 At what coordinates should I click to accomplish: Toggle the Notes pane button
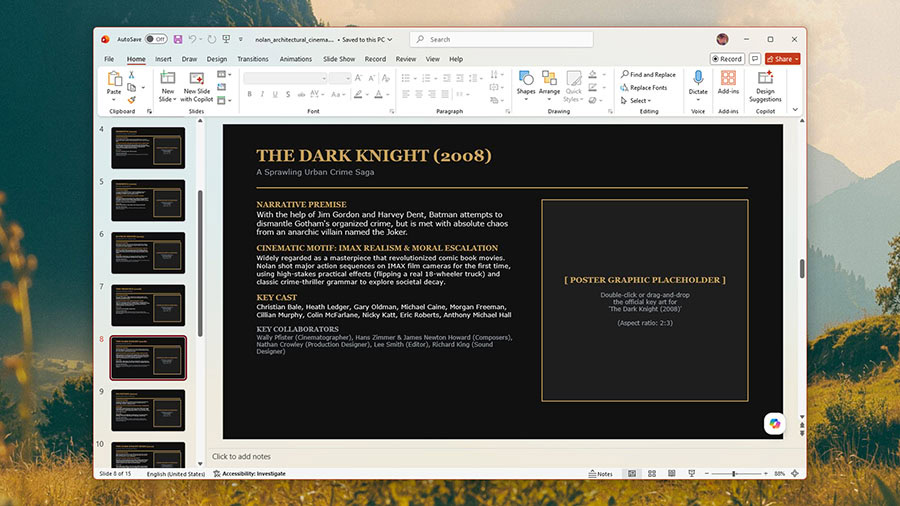pyautogui.click(x=600, y=474)
